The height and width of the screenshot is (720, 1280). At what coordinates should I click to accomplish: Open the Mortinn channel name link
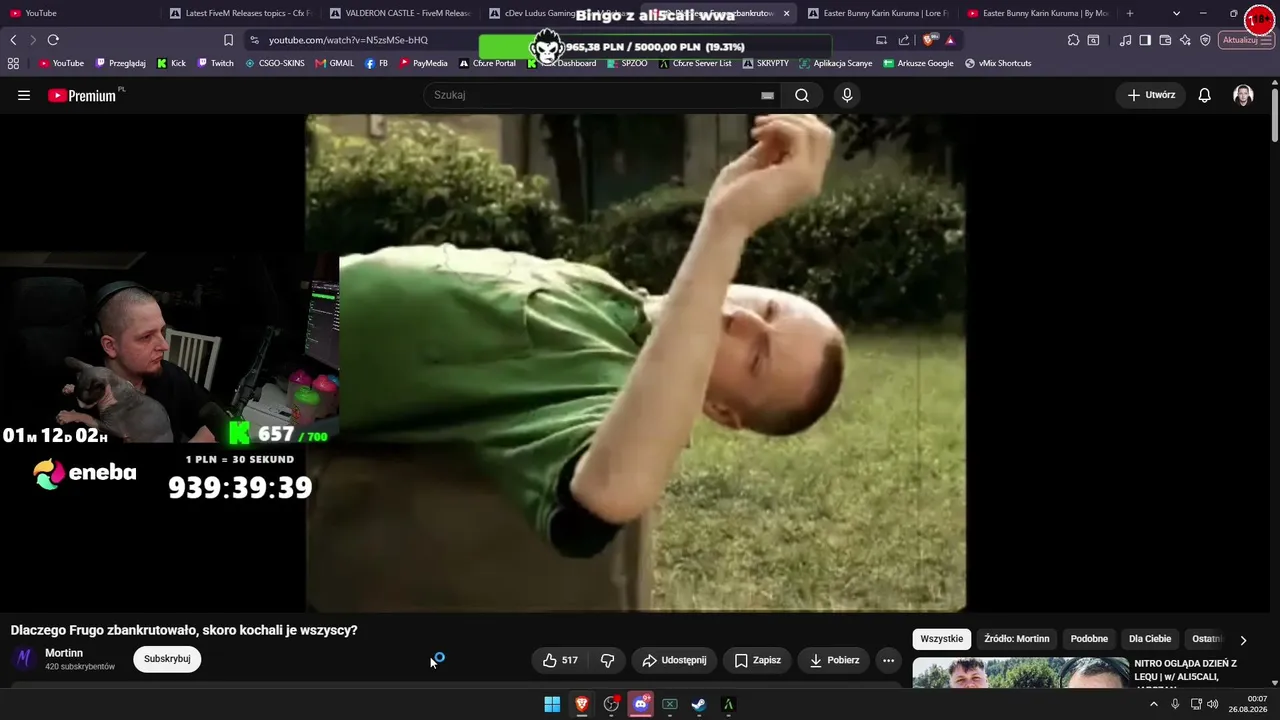(64, 653)
